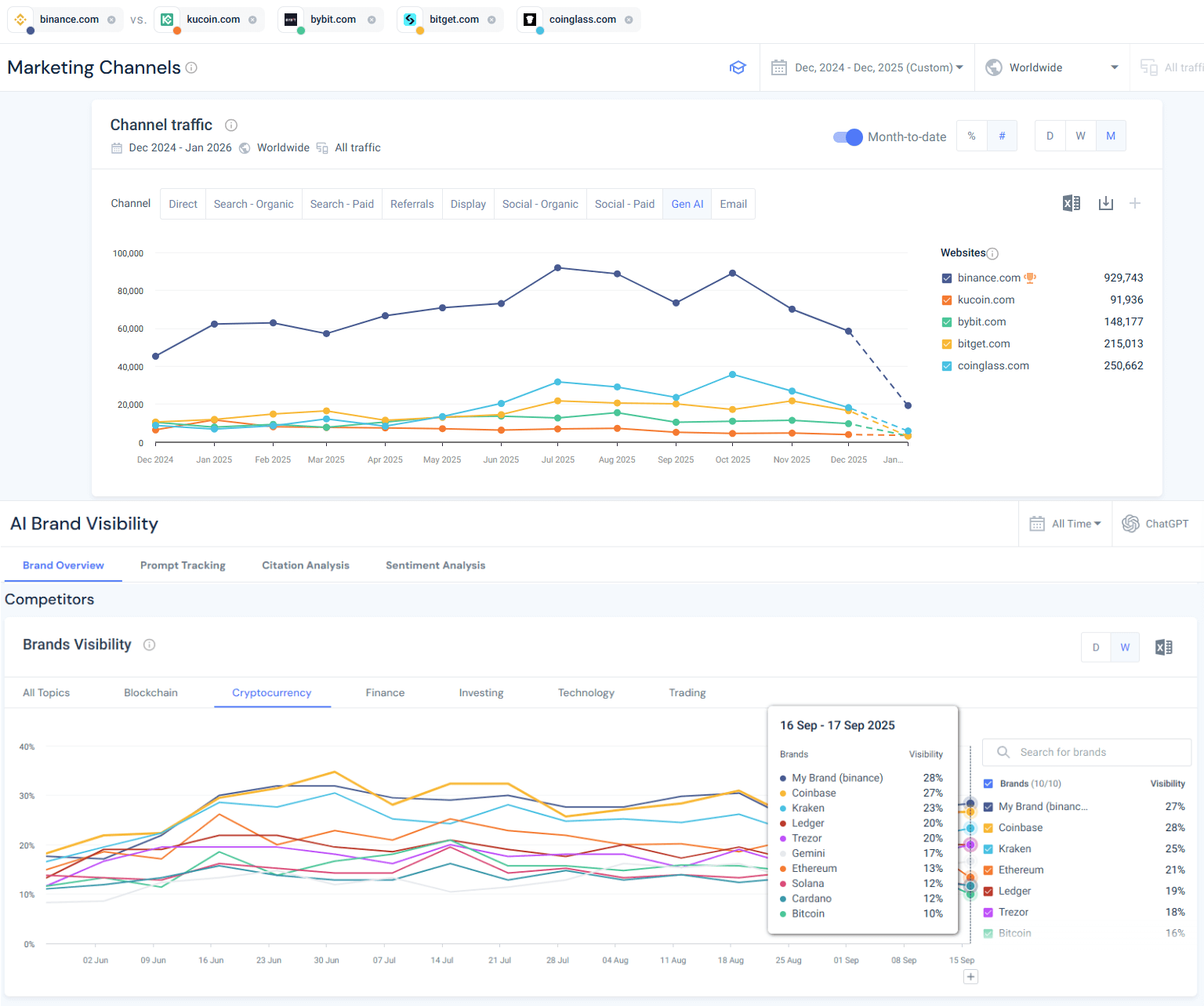Open the All Time dropdown in AI Brand Visibility
The width and height of the screenshot is (1204, 1006).
(1065, 523)
